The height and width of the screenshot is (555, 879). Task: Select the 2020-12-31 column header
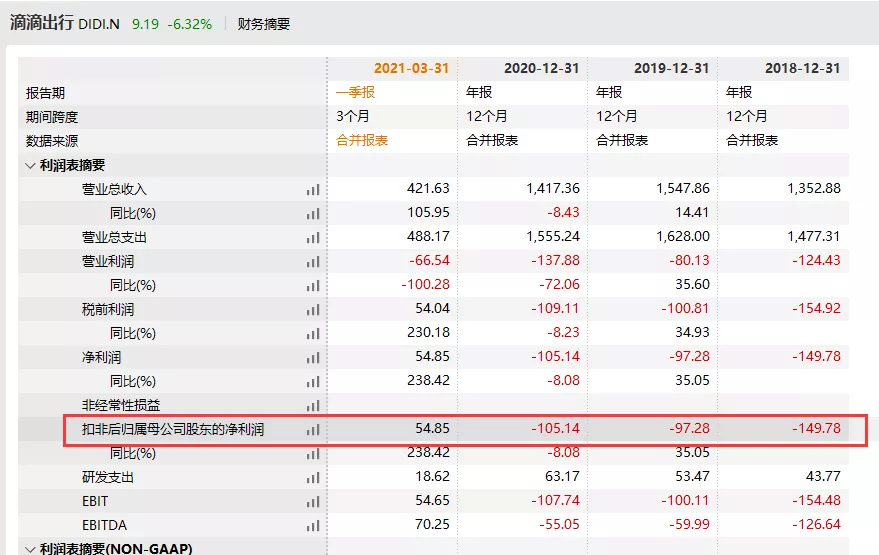click(542, 68)
